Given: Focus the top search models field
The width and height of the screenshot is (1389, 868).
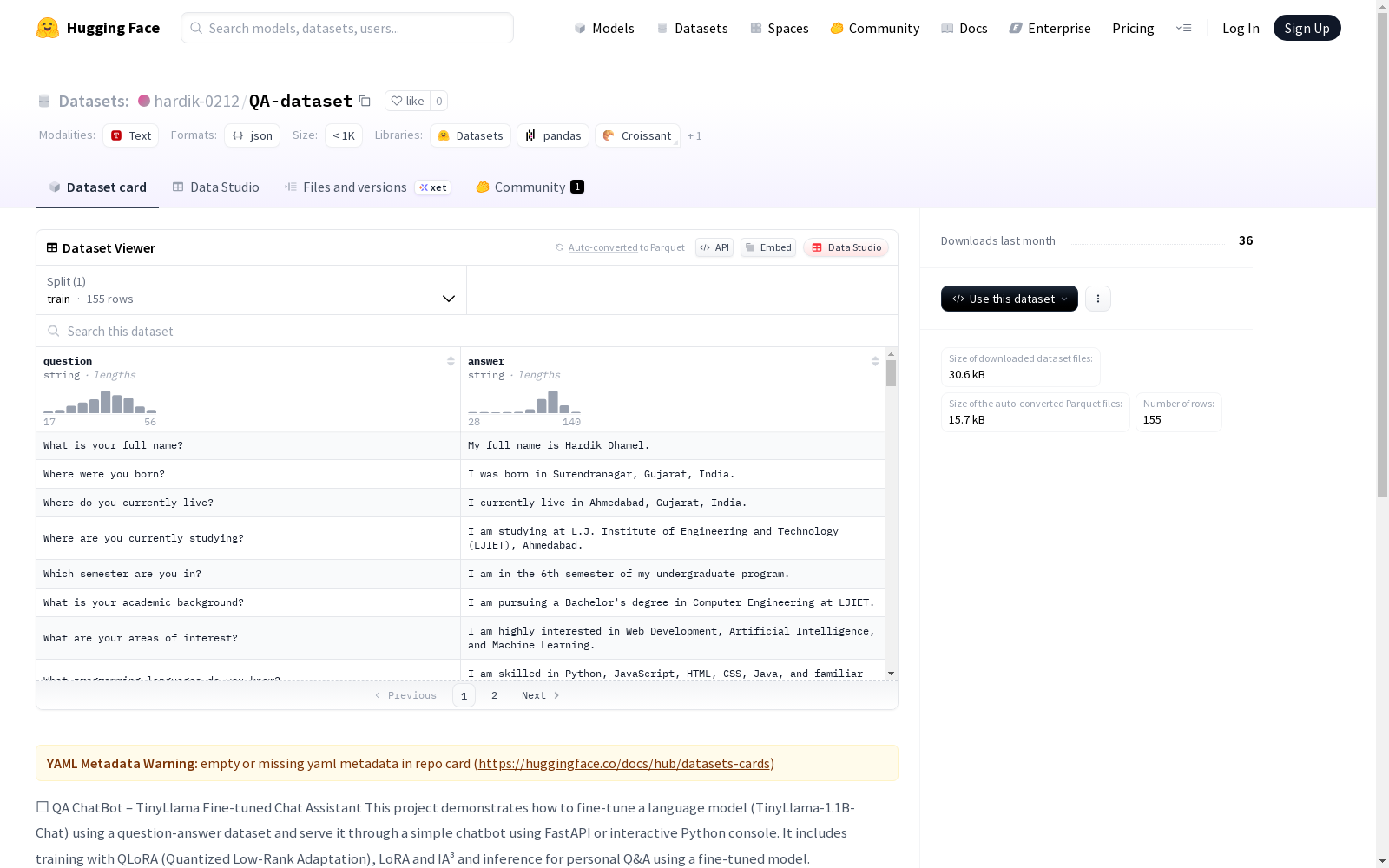Looking at the screenshot, I should [347, 28].
